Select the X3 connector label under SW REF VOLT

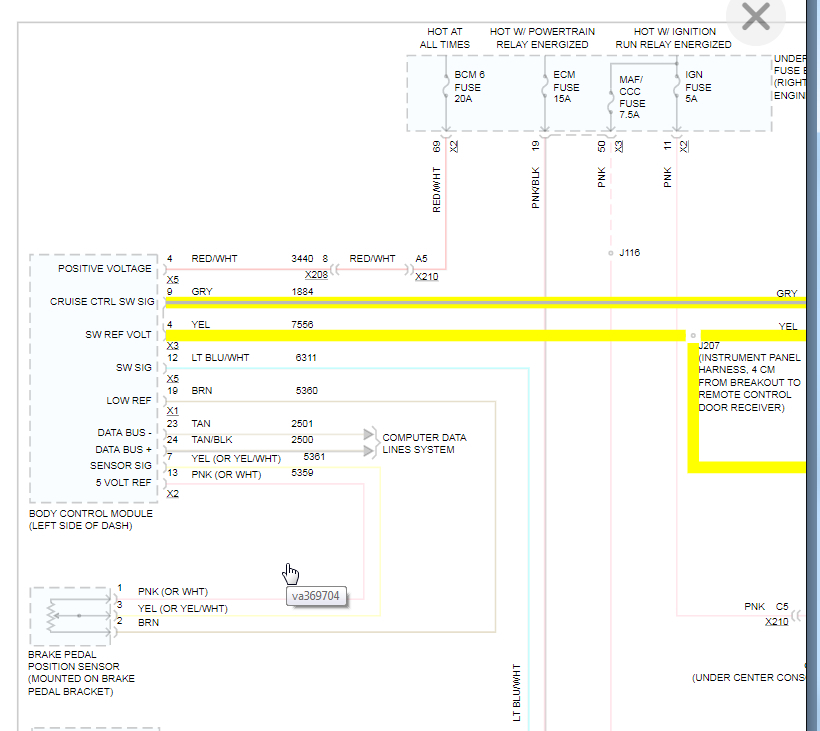[173, 346]
